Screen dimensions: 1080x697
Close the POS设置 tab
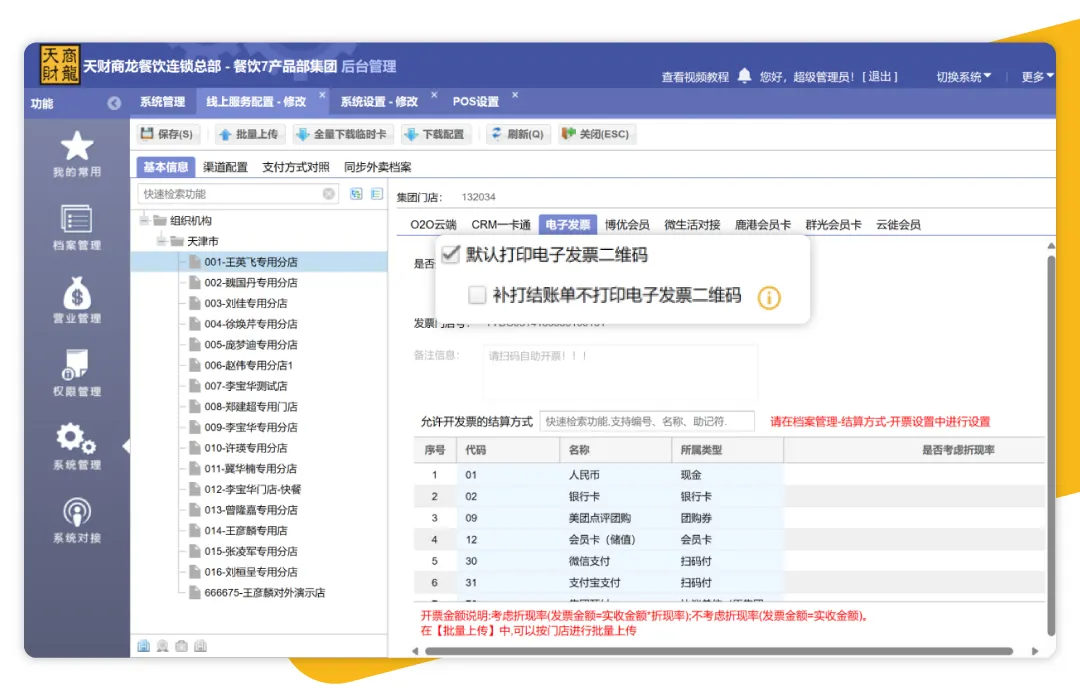point(515,94)
